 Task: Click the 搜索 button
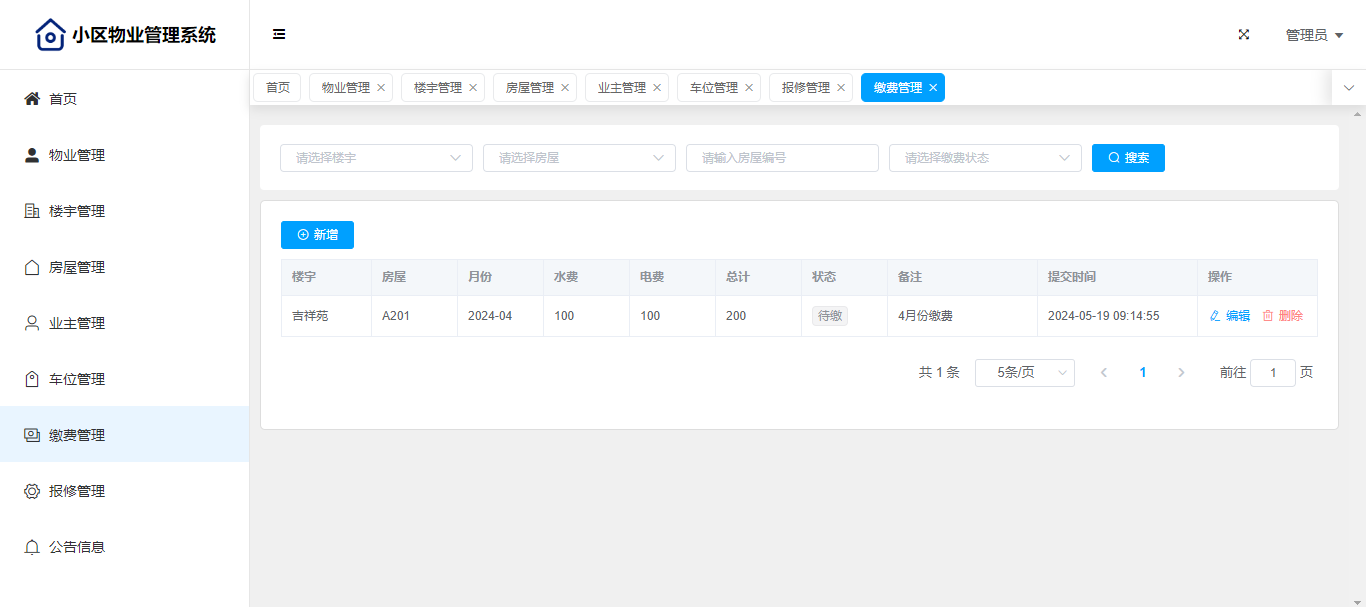[1128, 158]
